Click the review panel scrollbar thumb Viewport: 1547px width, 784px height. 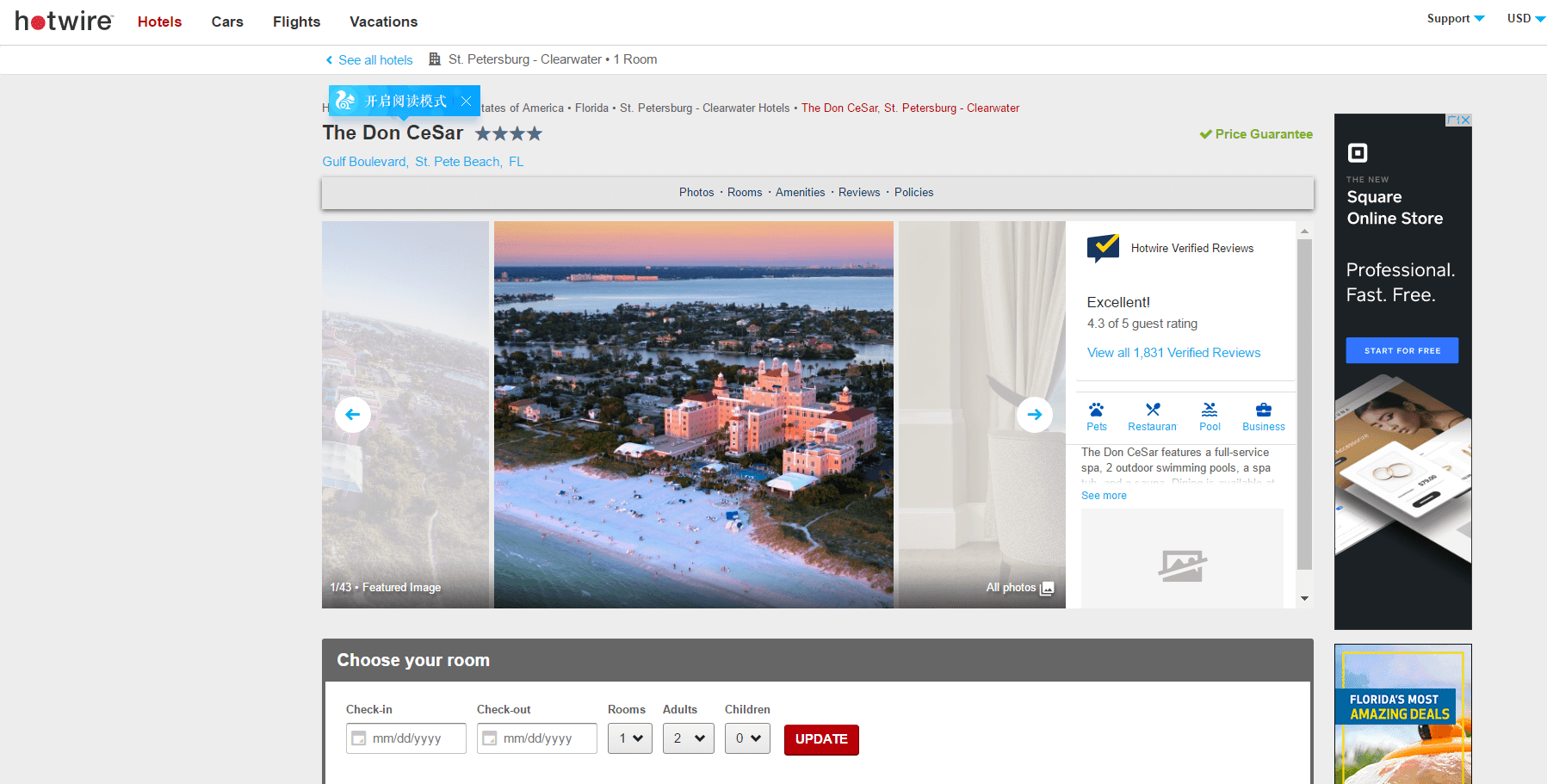(x=1304, y=404)
